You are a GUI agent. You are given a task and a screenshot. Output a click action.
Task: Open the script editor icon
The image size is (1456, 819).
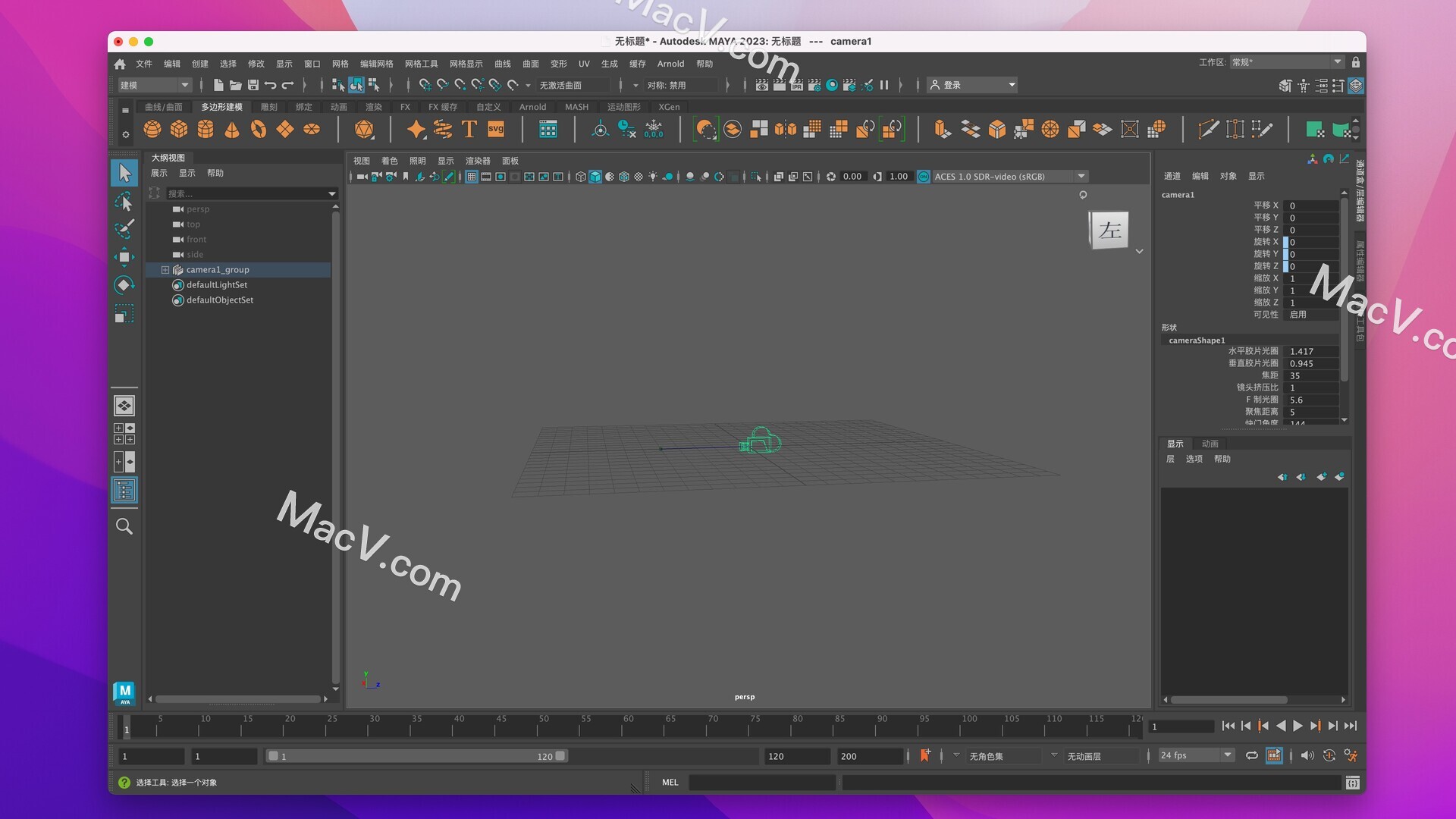(x=1353, y=783)
